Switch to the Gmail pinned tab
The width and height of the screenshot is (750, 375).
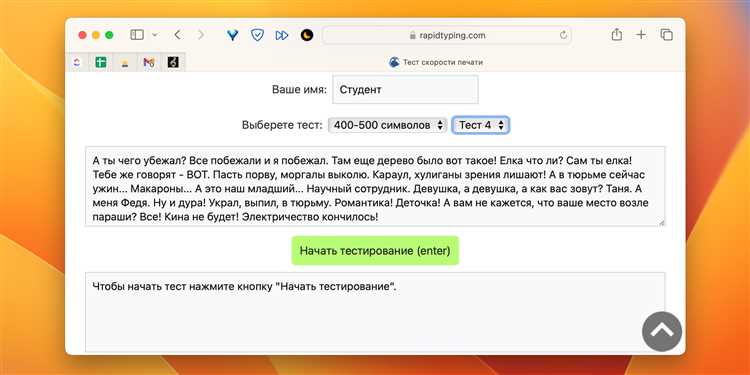(x=149, y=62)
